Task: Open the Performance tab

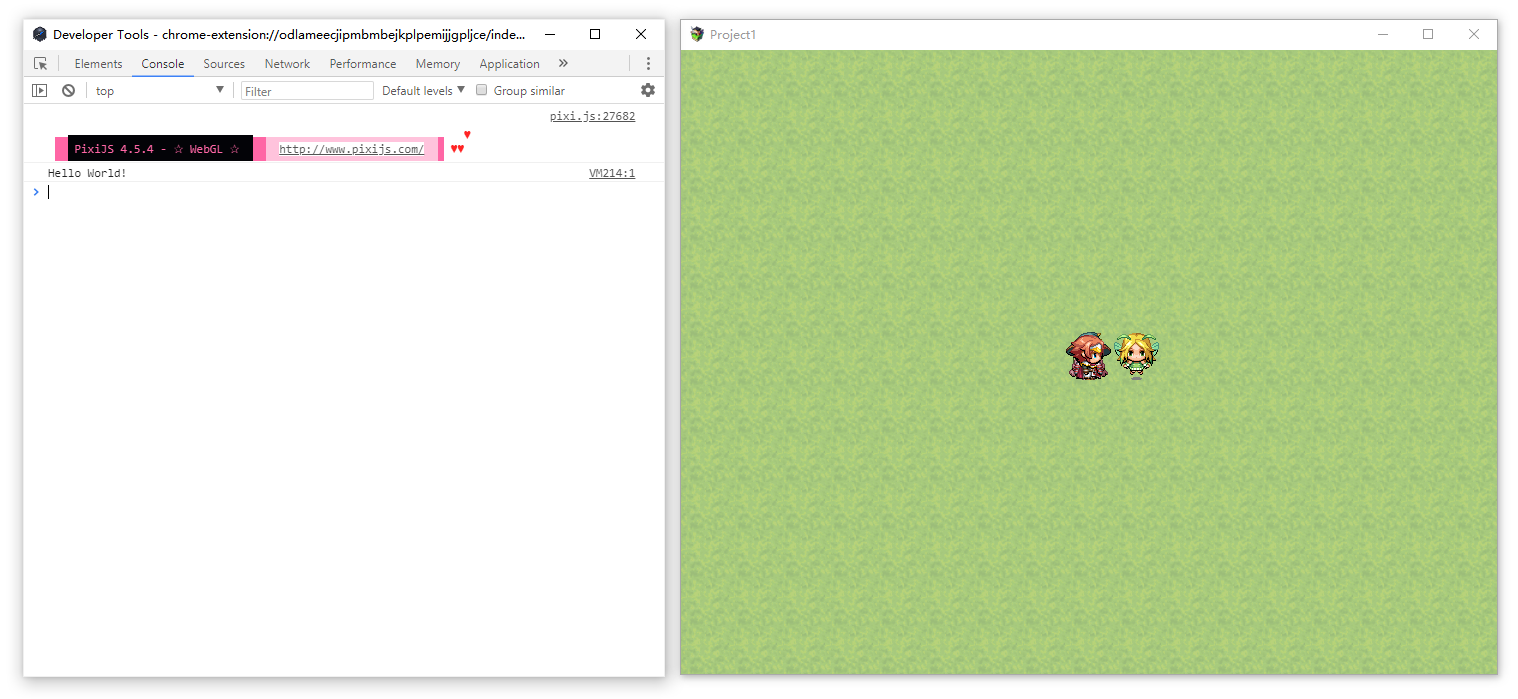Action: [x=363, y=63]
